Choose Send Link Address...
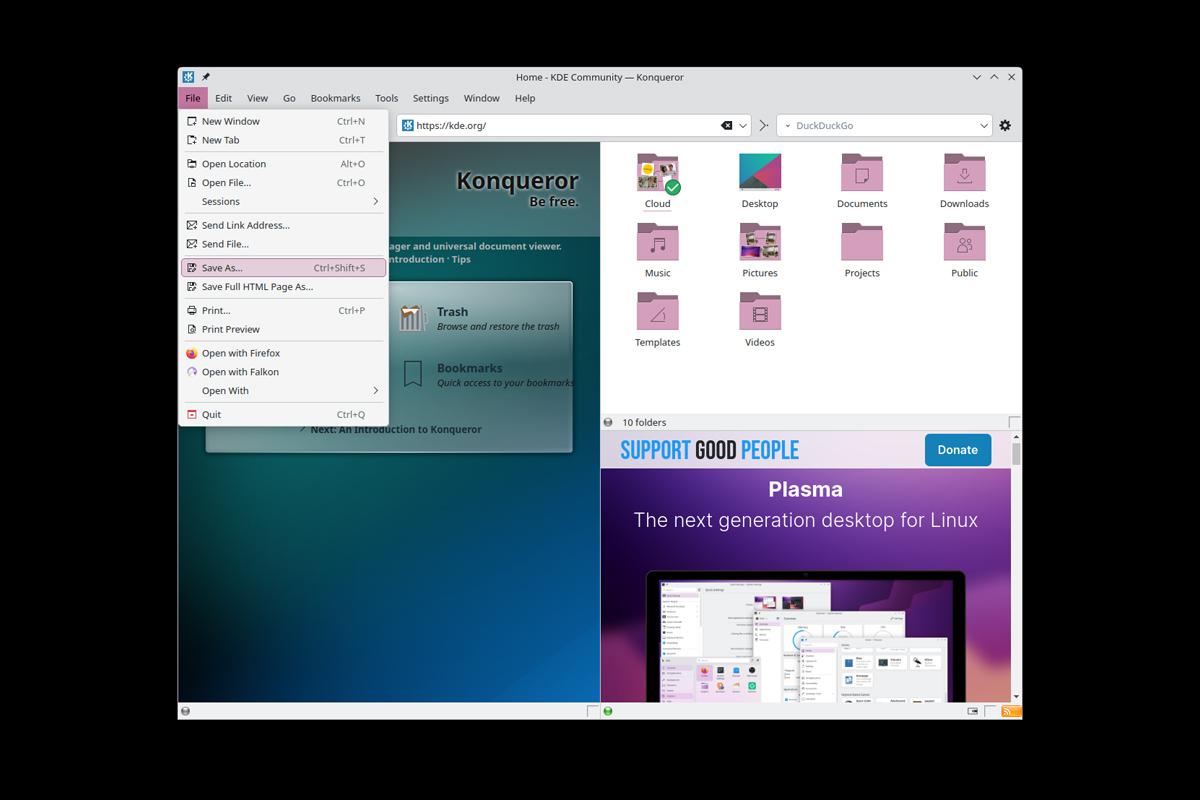Viewport: 1200px width, 800px height. coord(283,225)
